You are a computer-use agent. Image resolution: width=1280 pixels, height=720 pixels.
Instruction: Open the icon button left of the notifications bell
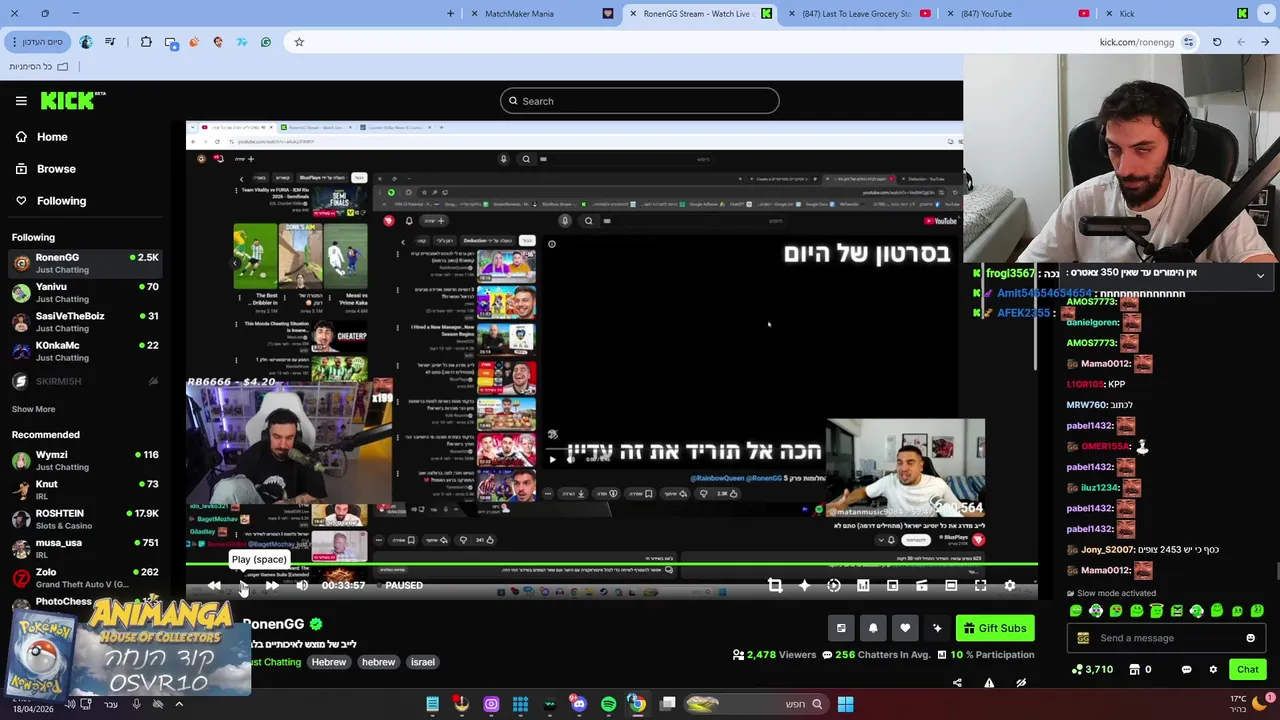coord(841,628)
